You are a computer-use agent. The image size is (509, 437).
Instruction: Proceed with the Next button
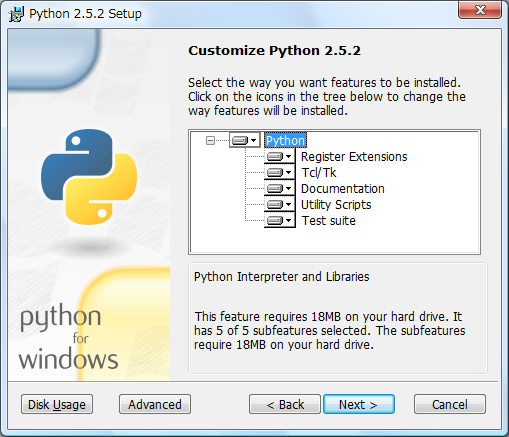pyautogui.click(x=359, y=404)
